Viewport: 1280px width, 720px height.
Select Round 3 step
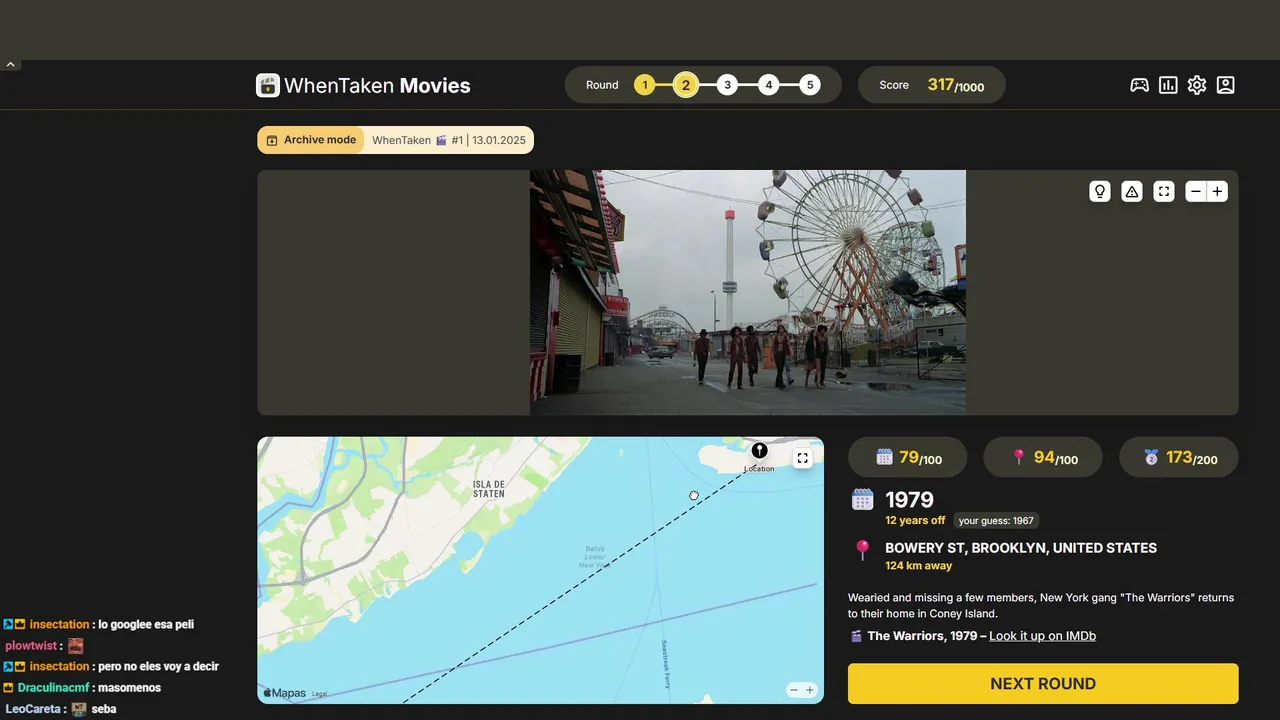point(727,85)
